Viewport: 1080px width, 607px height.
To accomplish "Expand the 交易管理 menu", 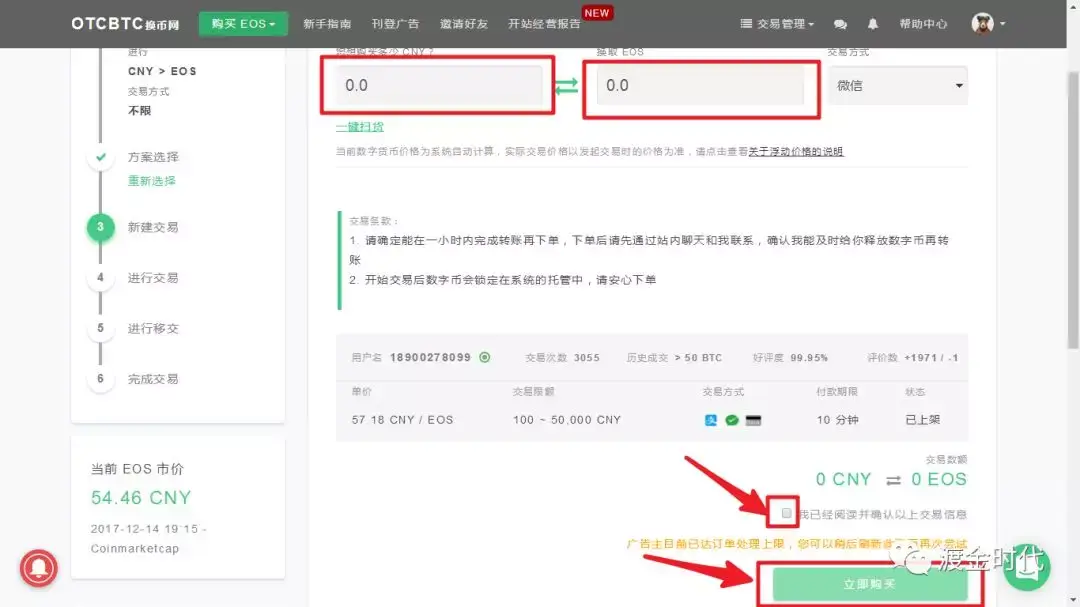I will tap(777, 23).
